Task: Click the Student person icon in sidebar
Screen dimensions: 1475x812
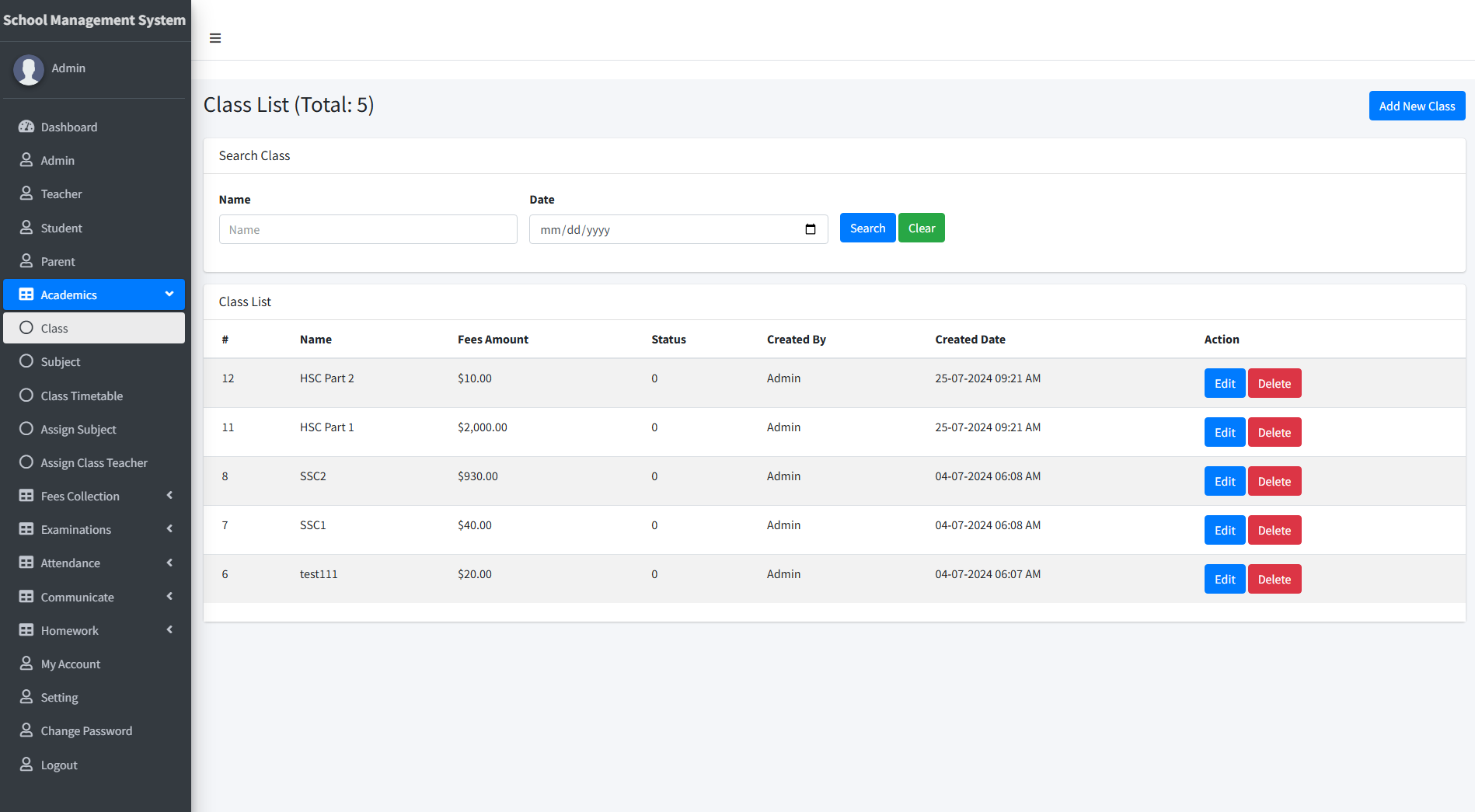Action: [x=26, y=228]
